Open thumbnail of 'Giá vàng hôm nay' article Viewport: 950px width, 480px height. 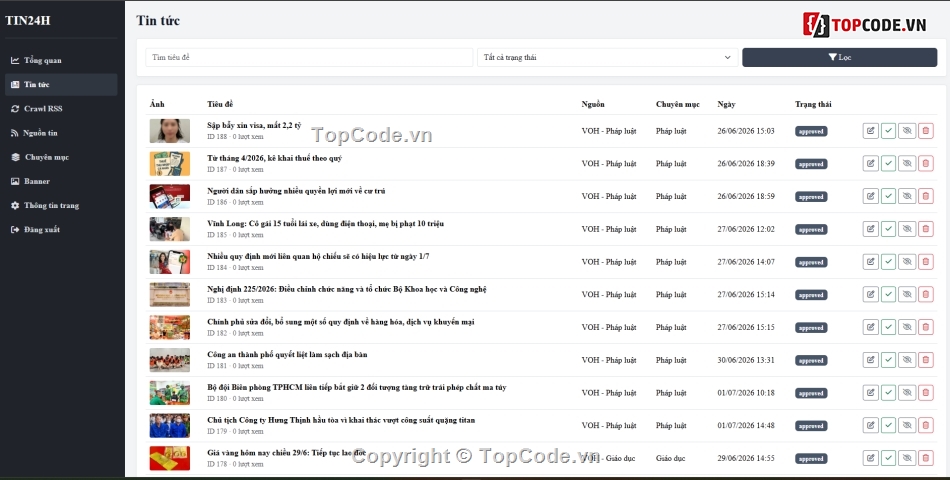pos(170,458)
